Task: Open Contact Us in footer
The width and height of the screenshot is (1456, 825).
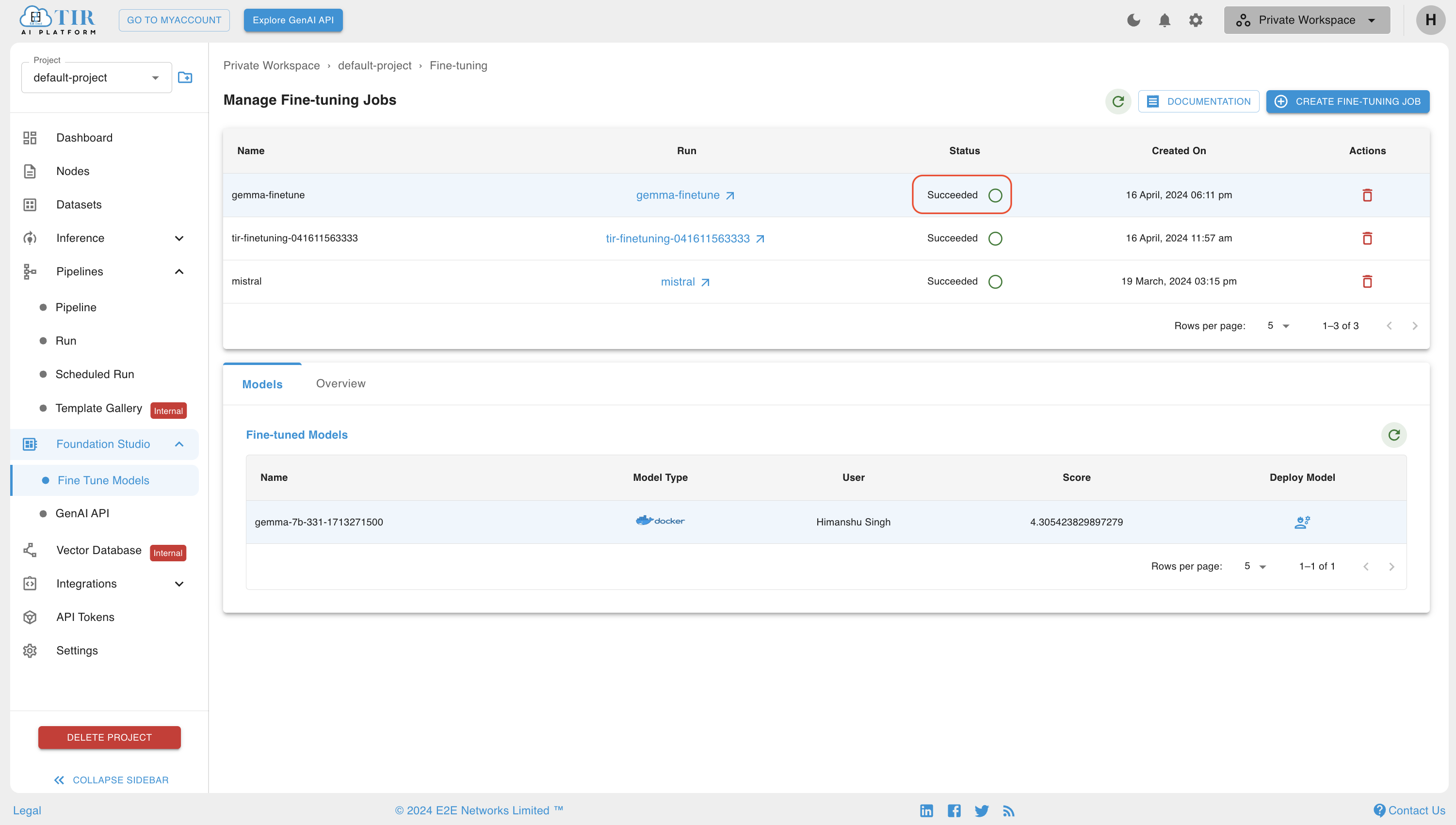Action: click(x=1409, y=810)
